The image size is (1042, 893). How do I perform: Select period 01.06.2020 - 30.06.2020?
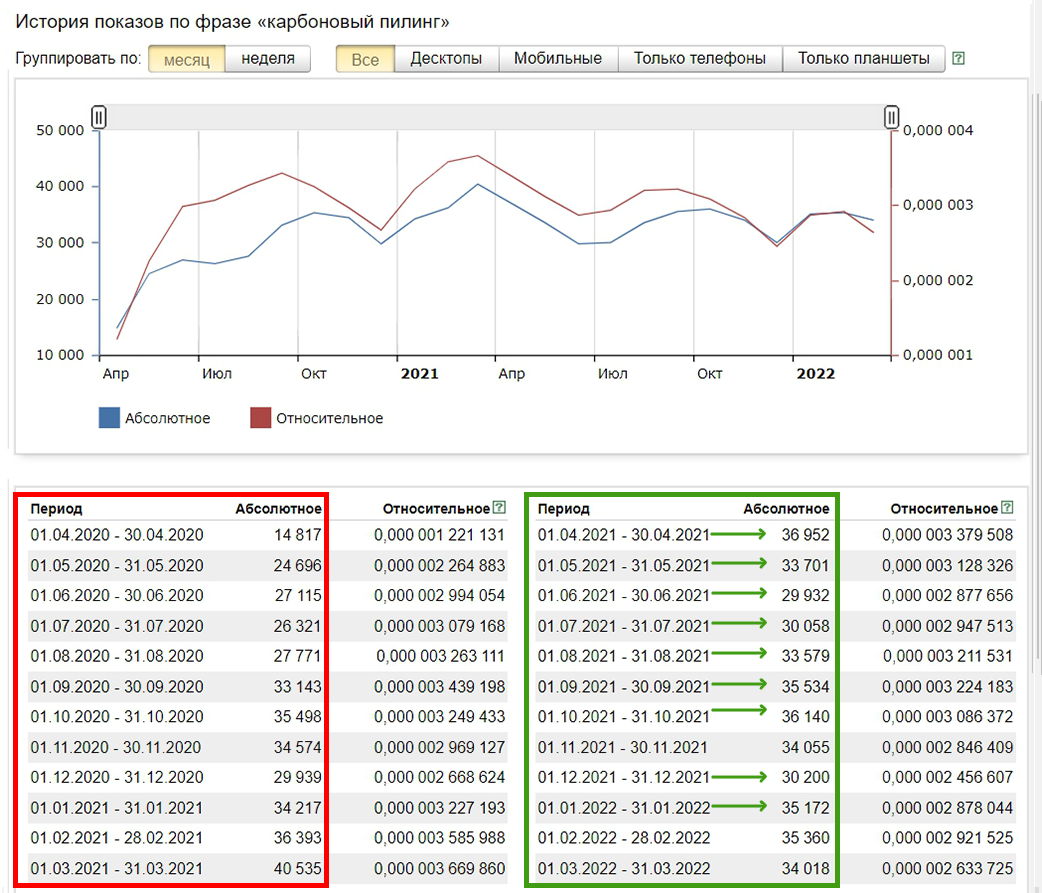point(117,595)
